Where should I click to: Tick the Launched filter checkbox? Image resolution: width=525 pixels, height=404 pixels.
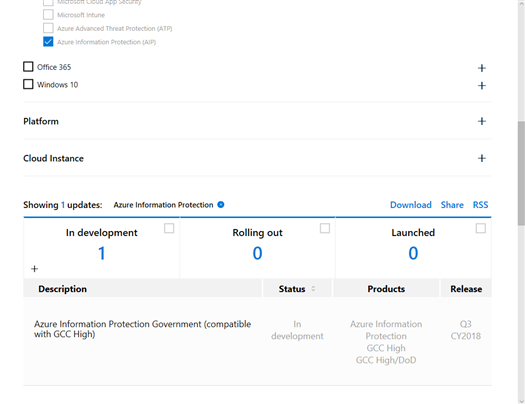(481, 228)
